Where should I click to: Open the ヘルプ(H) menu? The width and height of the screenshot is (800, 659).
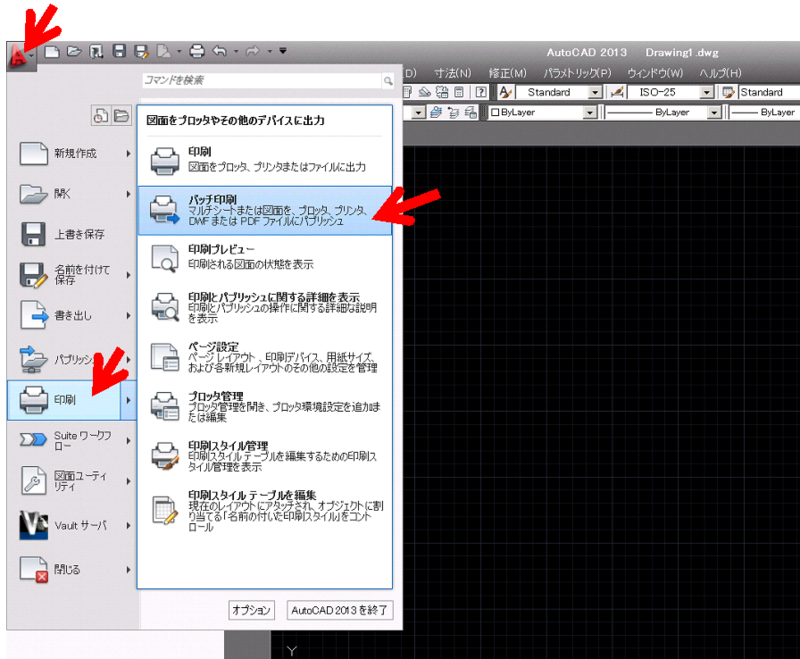click(x=720, y=73)
